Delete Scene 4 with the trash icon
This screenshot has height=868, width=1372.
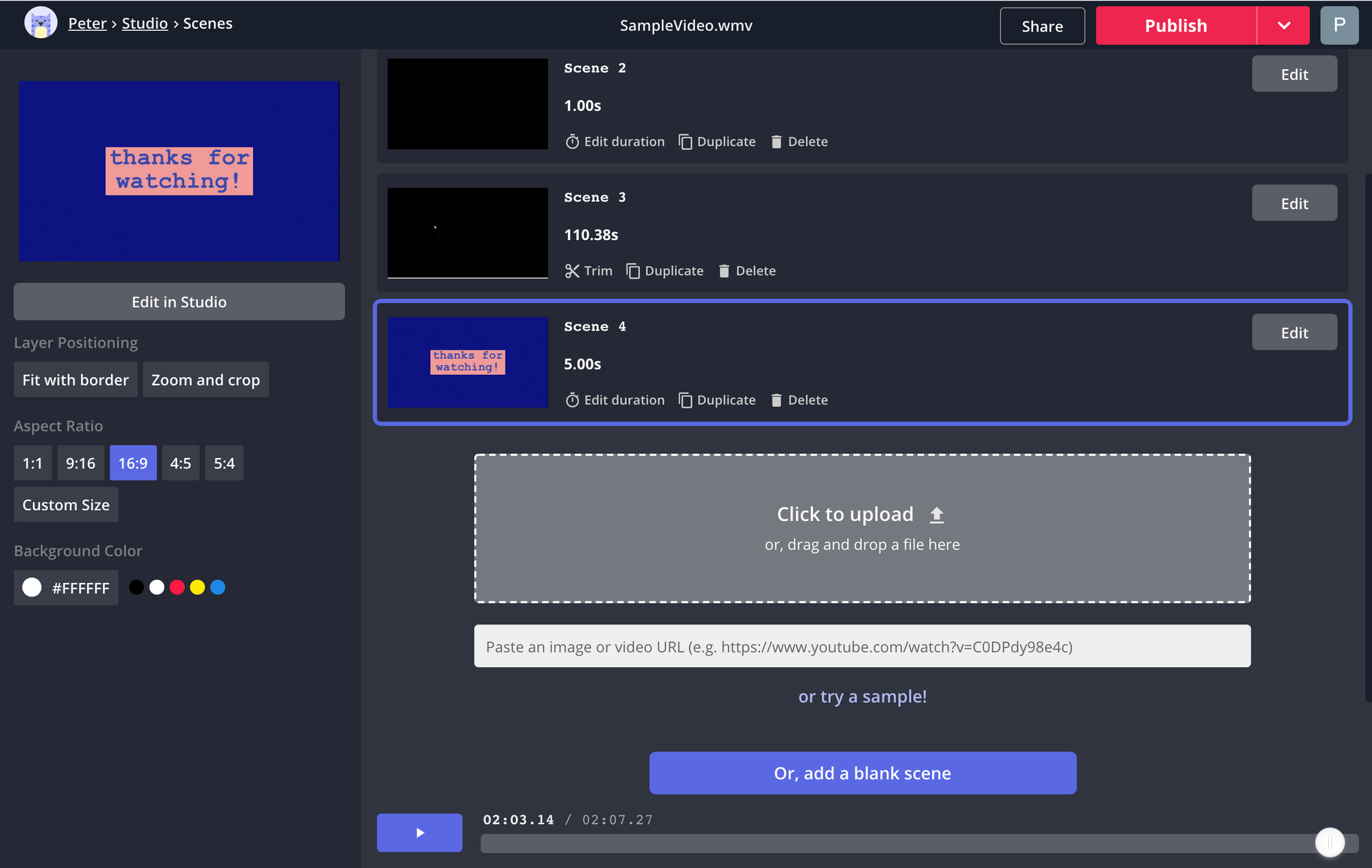(x=776, y=400)
